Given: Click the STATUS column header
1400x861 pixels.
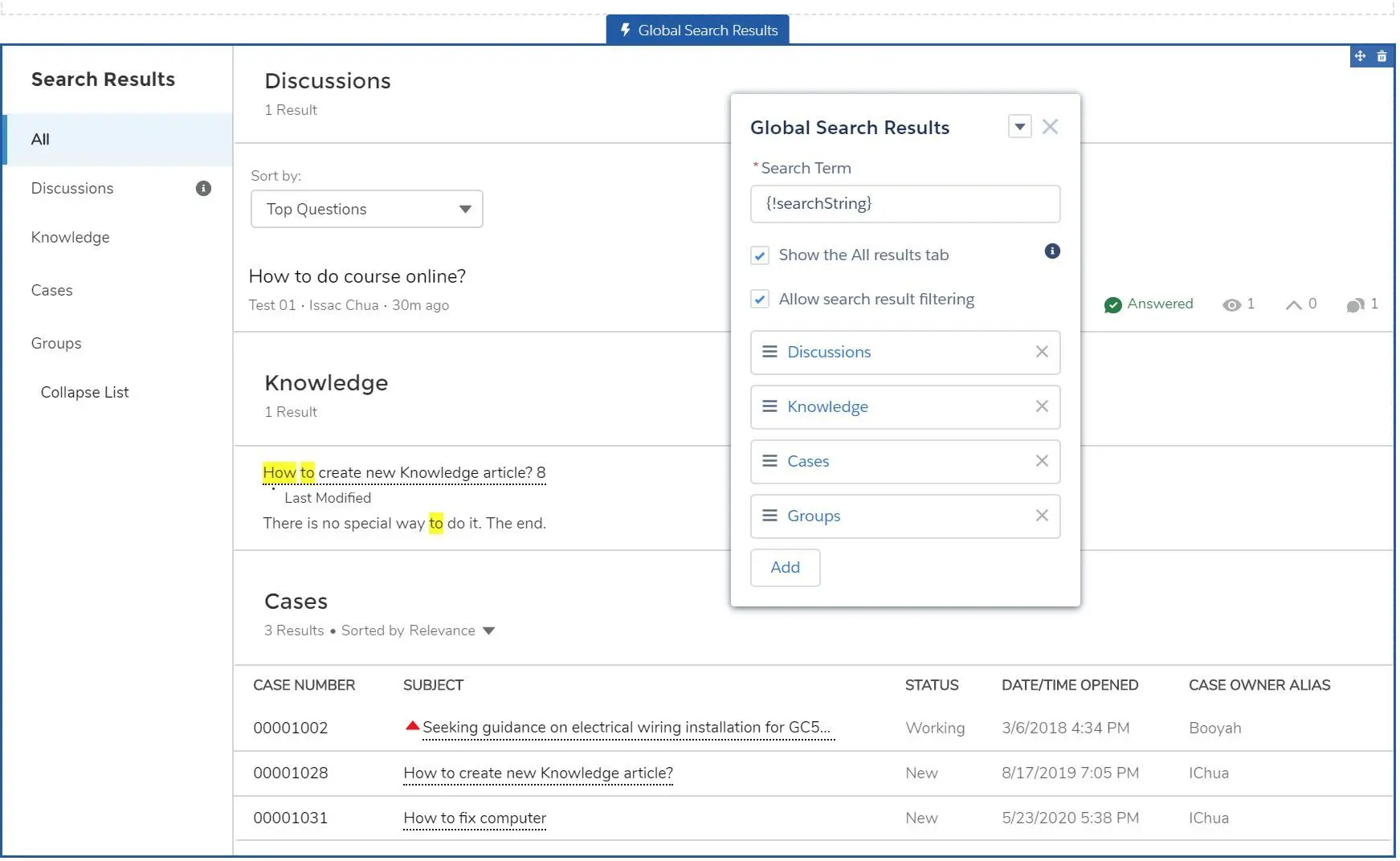Looking at the screenshot, I should 932,685.
